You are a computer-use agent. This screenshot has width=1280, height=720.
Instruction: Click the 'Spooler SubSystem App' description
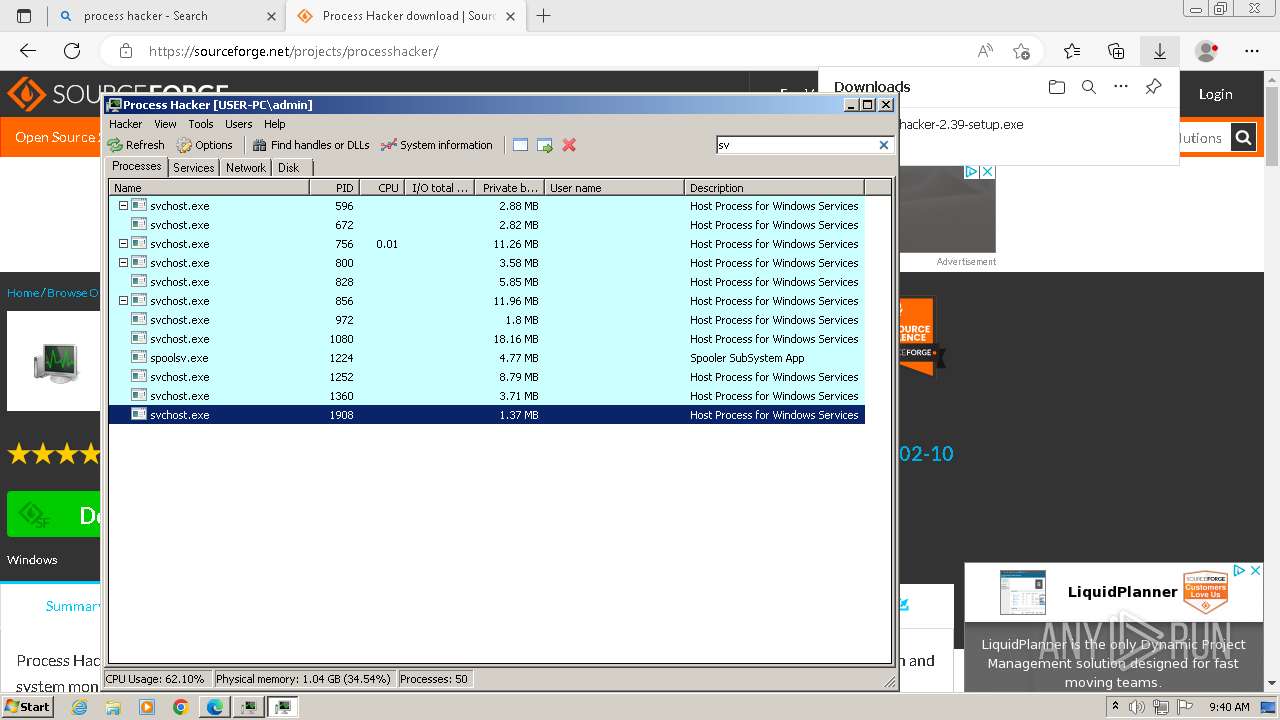pyautogui.click(x=747, y=358)
